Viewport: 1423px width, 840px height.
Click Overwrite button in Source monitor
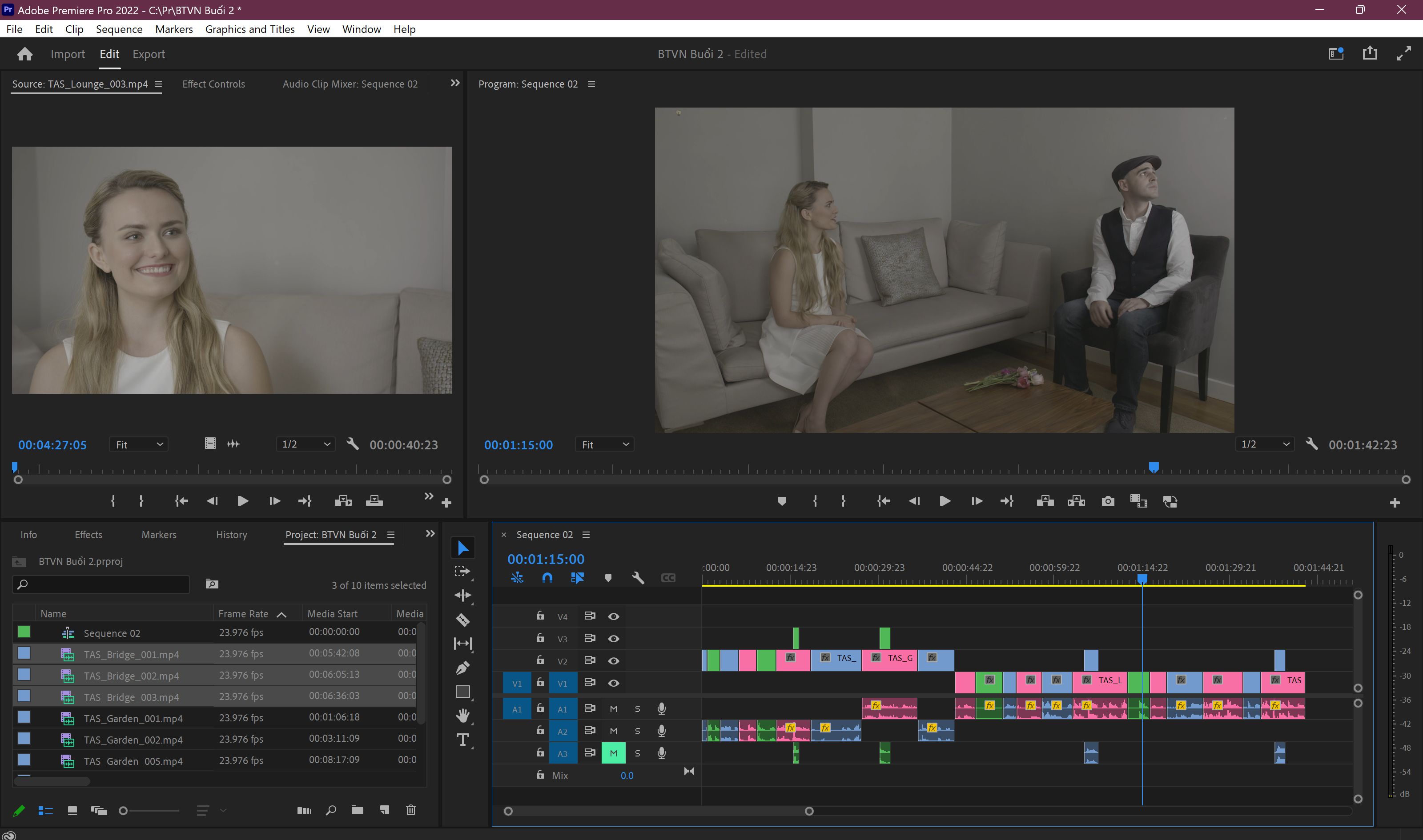(374, 501)
